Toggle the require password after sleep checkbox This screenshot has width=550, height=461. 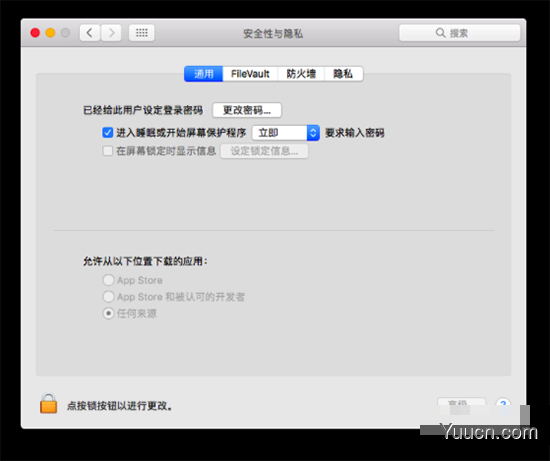(107, 133)
